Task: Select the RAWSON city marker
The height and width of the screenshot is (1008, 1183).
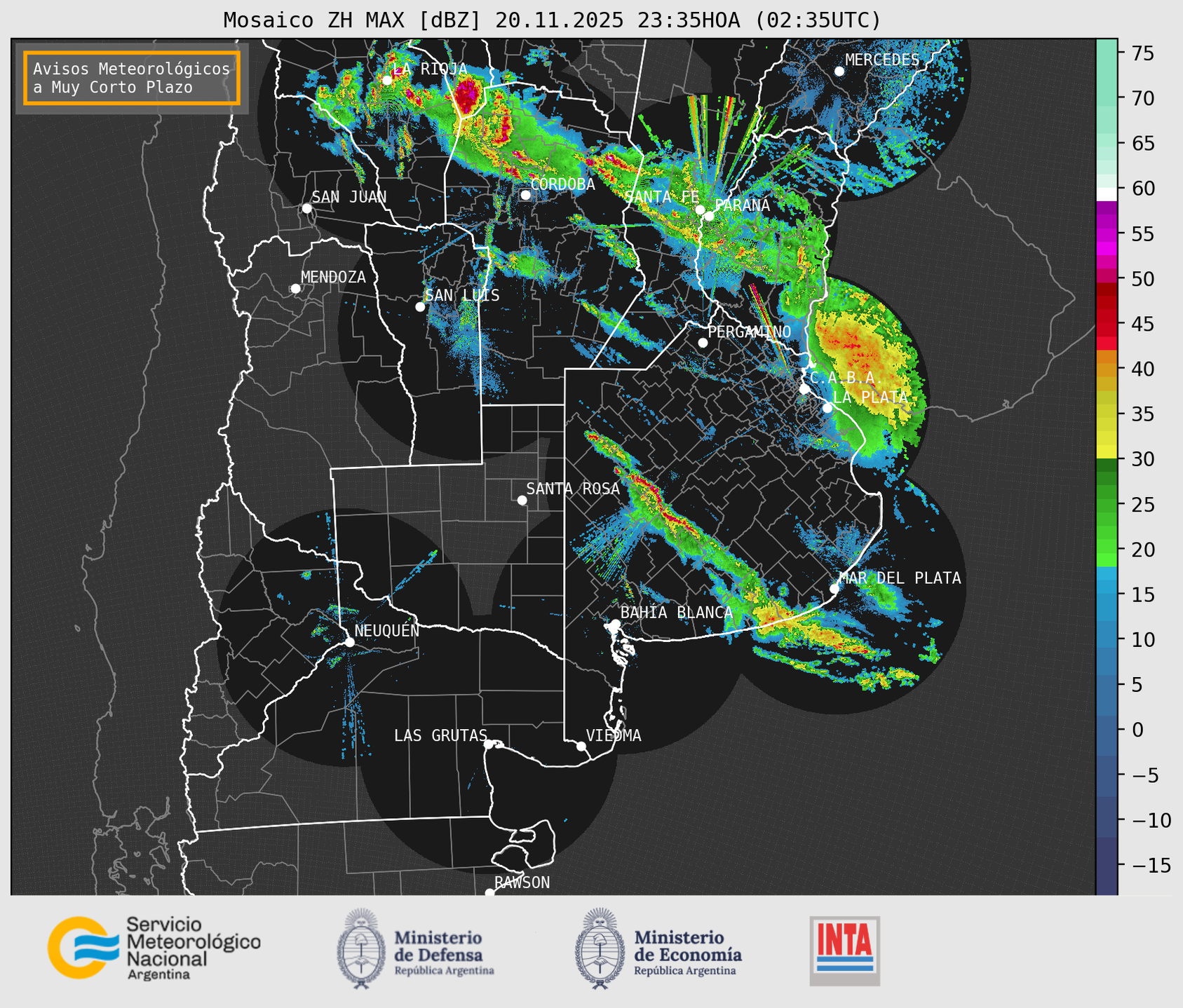Action: coord(489,892)
